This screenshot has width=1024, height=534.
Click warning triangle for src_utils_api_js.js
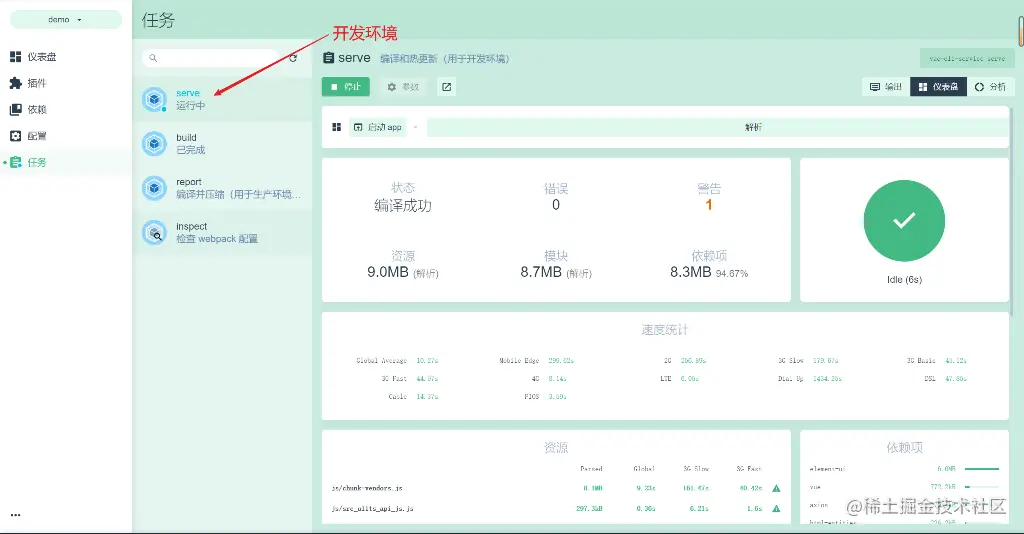776,509
